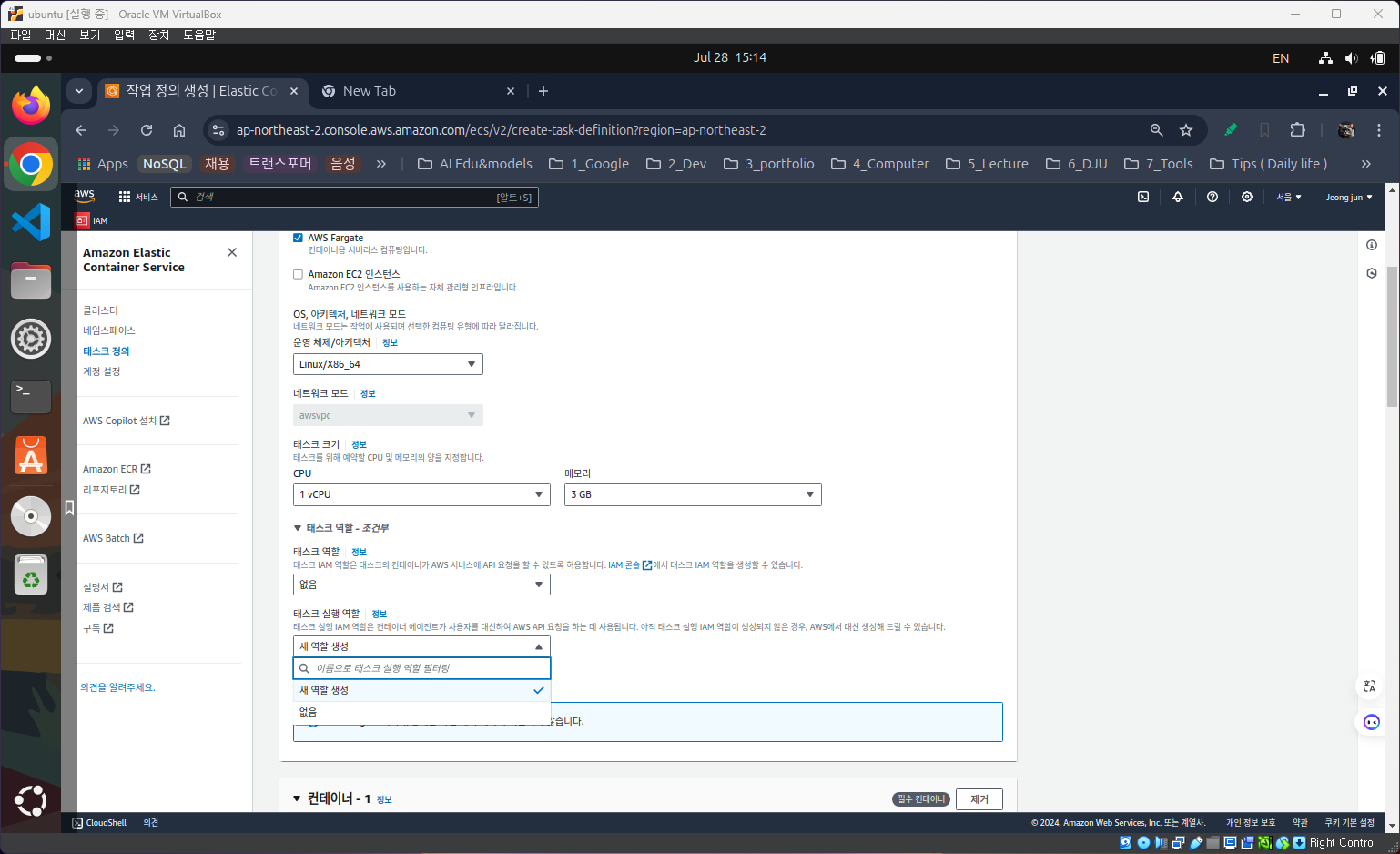
Task: Open the Ubuntu volume indicator
Action: point(1351,57)
